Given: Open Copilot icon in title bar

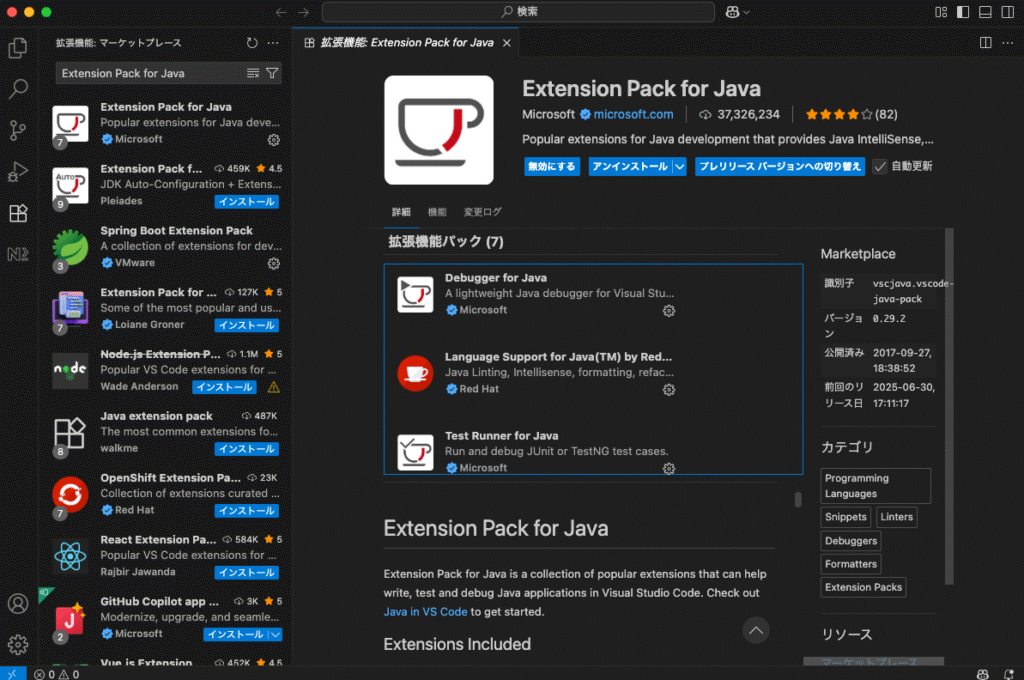Looking at the screenshot, I should (732, 12).
